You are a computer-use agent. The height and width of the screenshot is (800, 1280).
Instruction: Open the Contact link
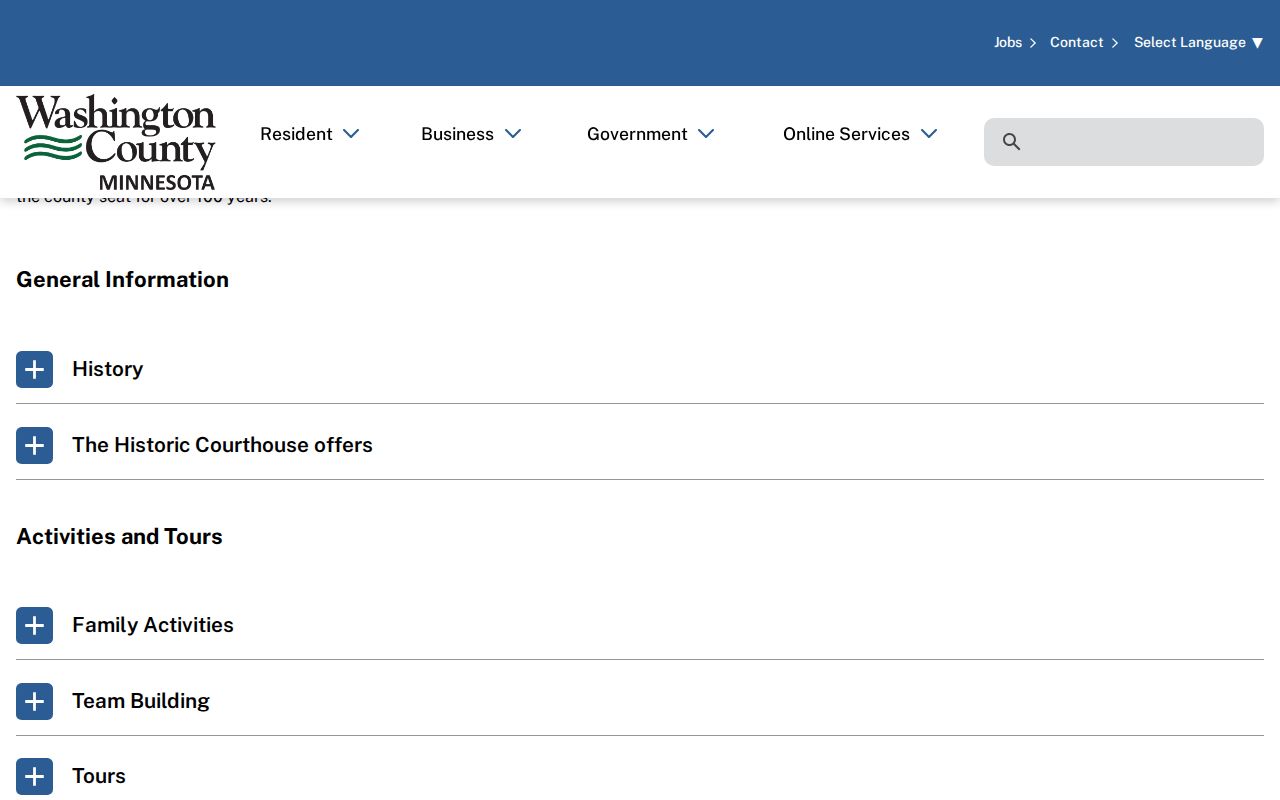click(1076, 42)
